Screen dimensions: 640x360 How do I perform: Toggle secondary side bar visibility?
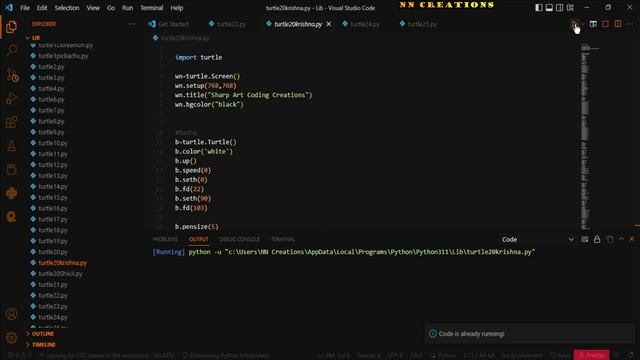[x=560, y=8]
